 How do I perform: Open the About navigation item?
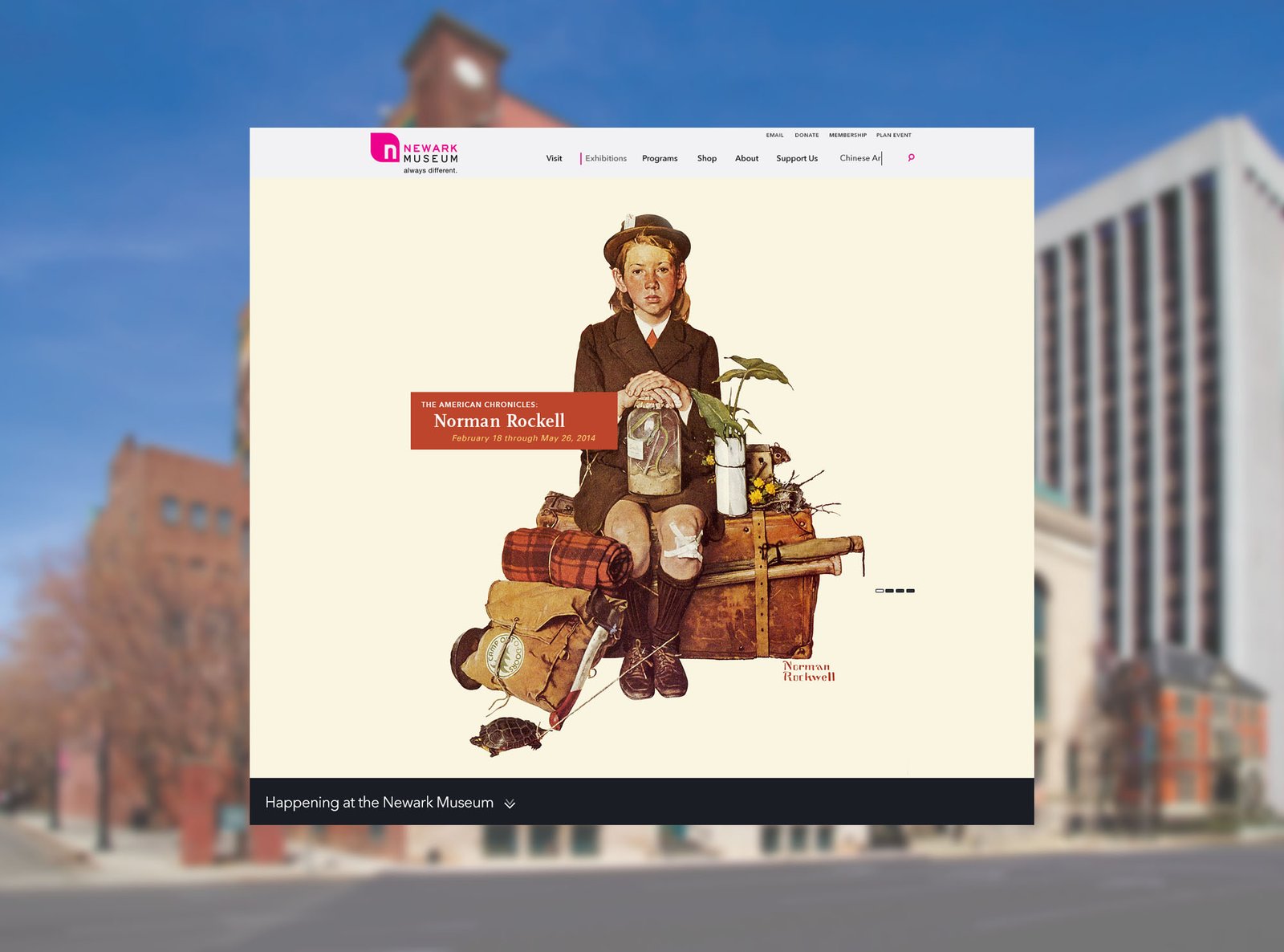tap(746, 158)
